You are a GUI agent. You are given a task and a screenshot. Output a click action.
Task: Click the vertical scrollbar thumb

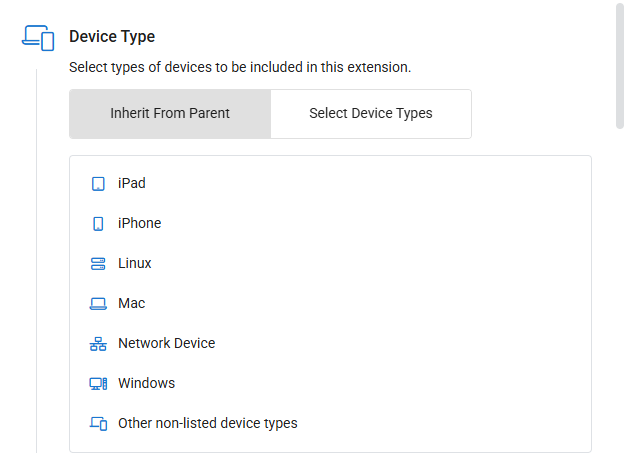point(620,66)
